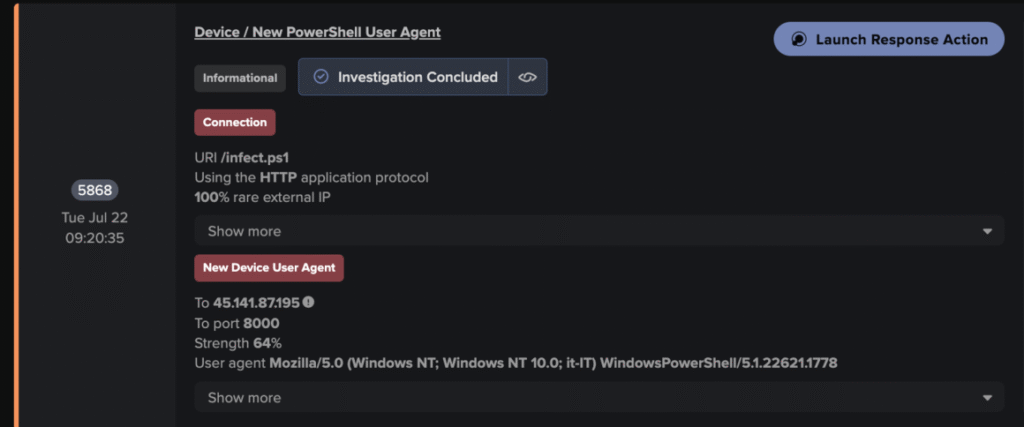Screen dimensions: 1024x427
Task: Click the WindowsPowerShell user agent string
Action: click(552, 362)
